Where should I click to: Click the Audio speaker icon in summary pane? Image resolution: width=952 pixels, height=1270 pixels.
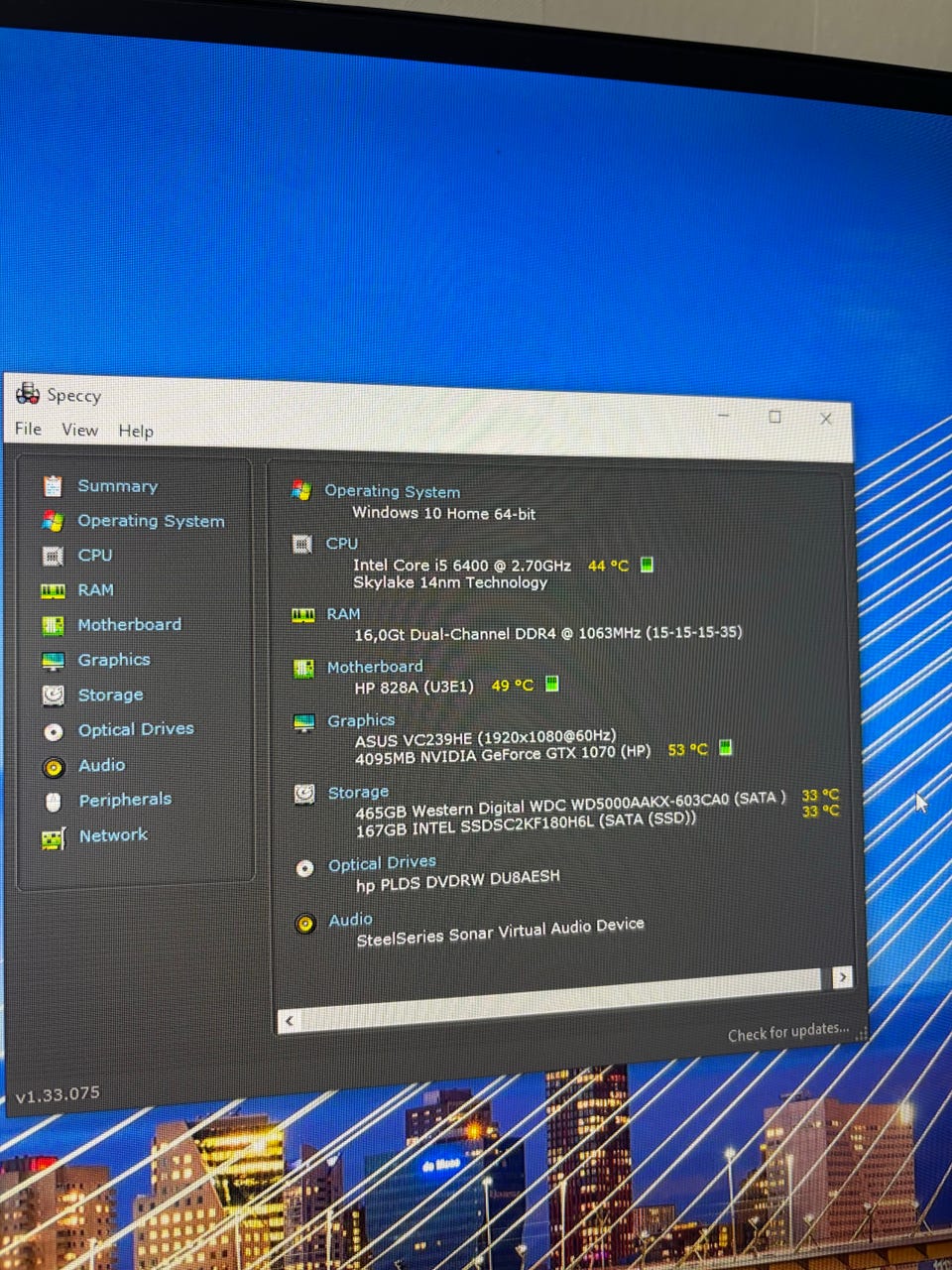point(305,924)
